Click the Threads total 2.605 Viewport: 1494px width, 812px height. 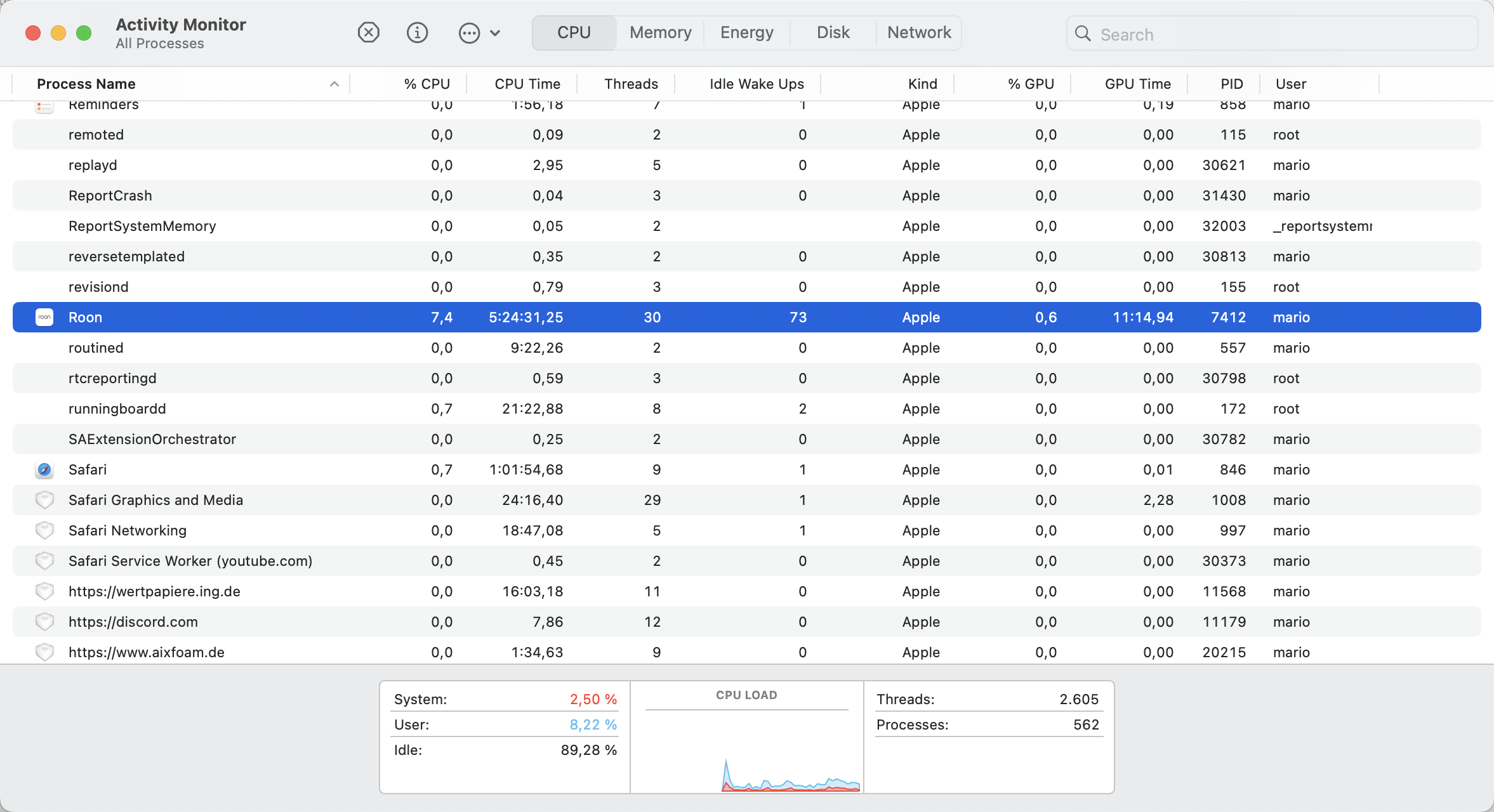1079,699
